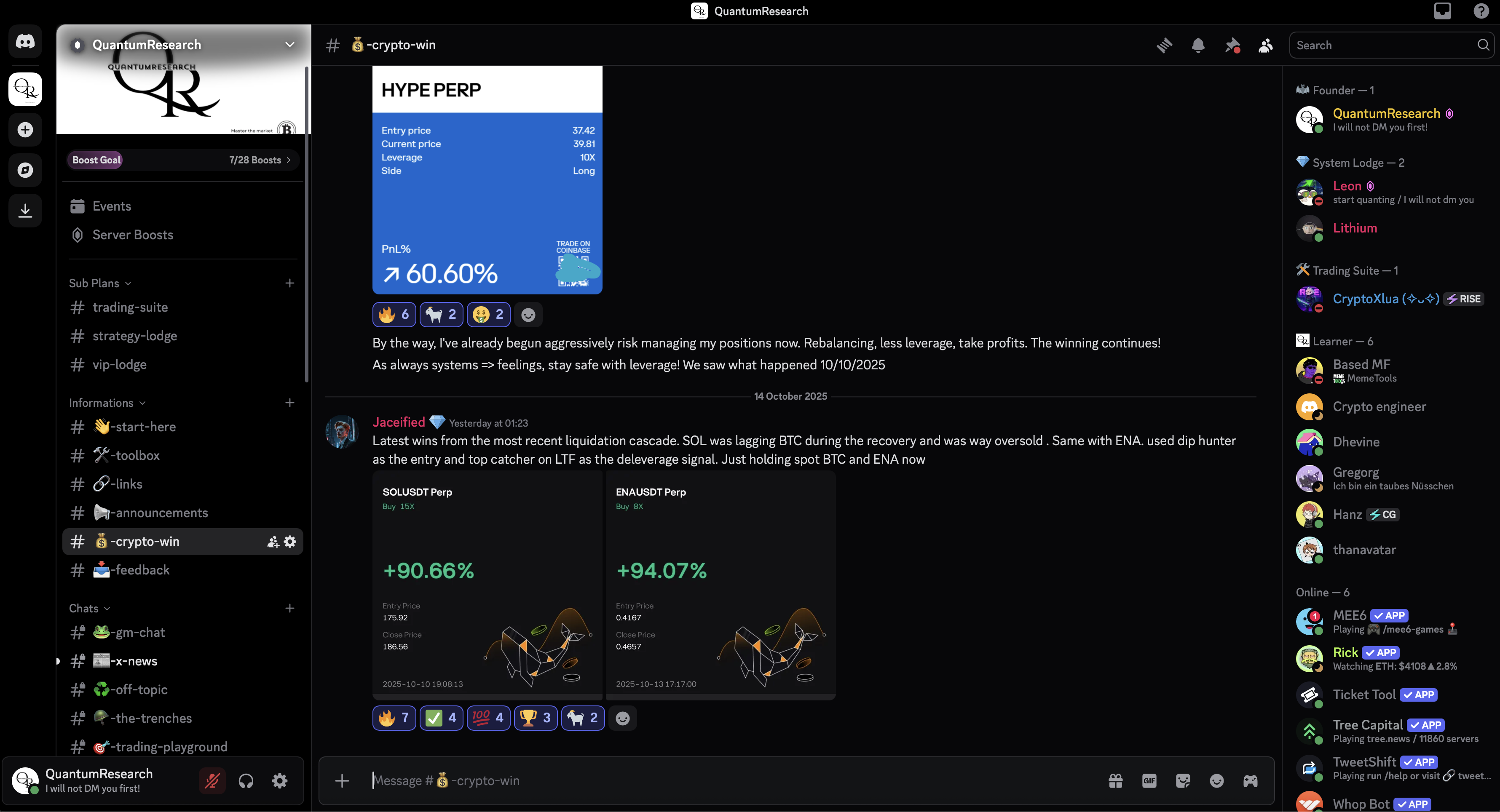Collapse the Informations category
The image size is (1500, 812).
point(105,402)
